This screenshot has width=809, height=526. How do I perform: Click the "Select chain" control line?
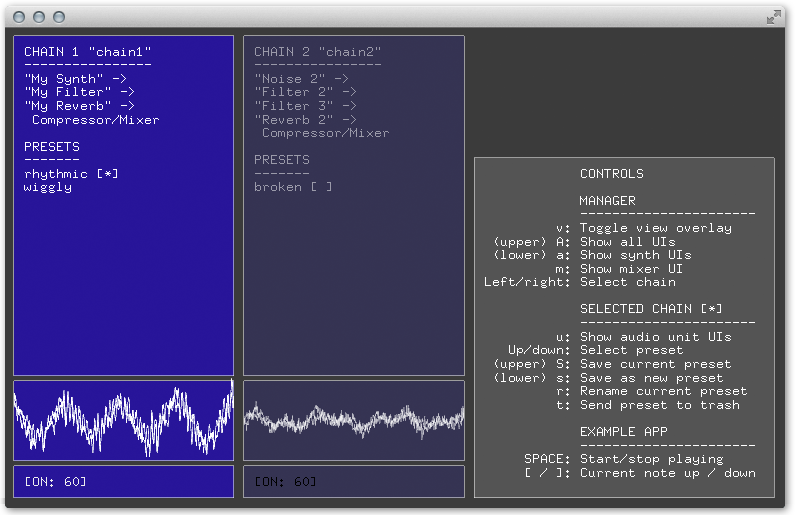(x=580, y=282)
